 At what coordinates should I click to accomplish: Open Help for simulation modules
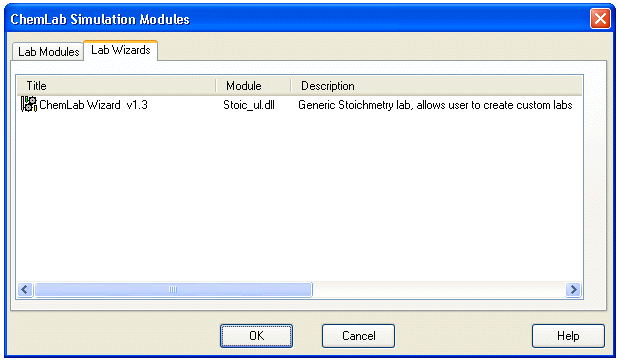click(568, 336)
